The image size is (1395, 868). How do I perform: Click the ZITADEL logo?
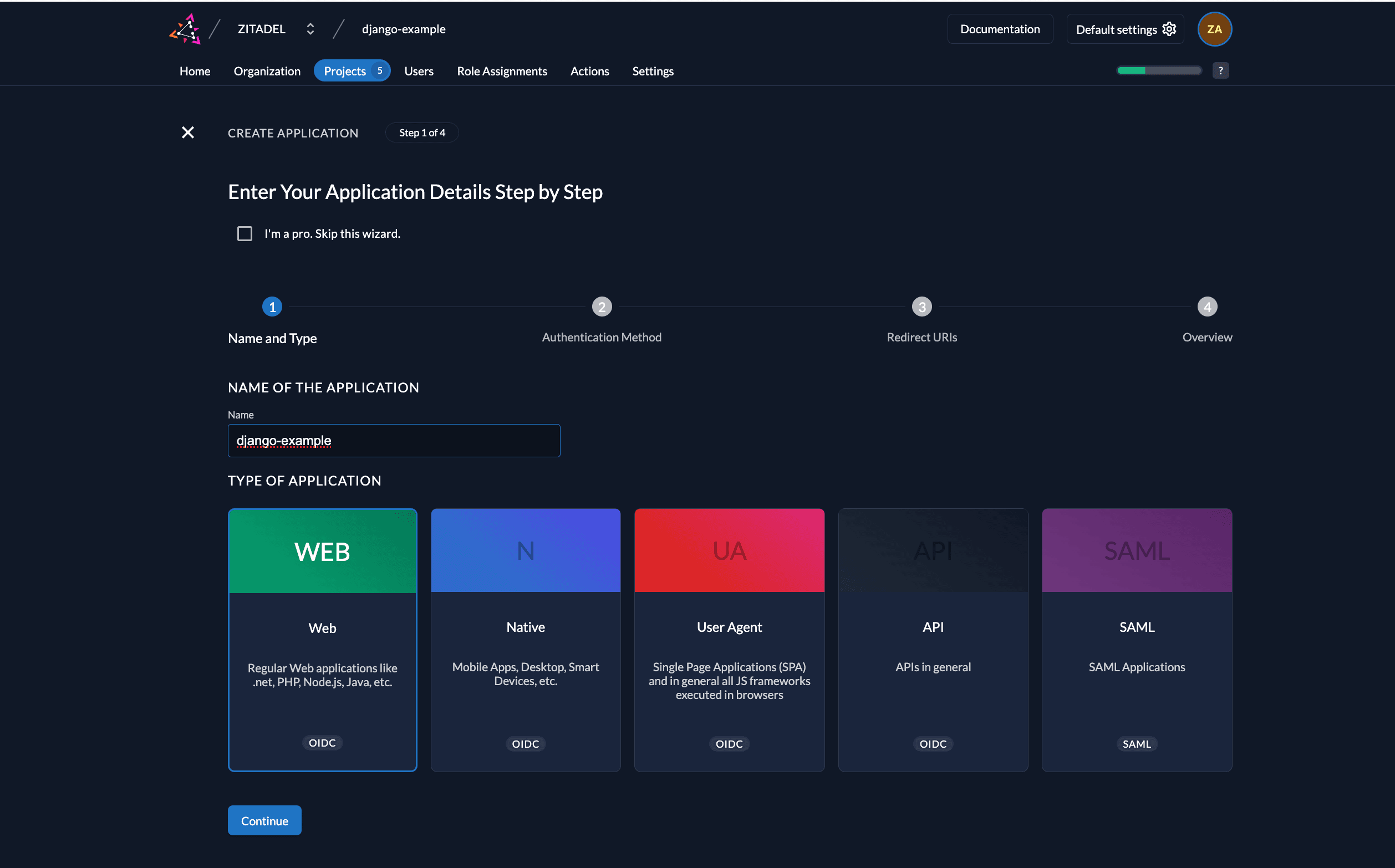pos(185,29)
